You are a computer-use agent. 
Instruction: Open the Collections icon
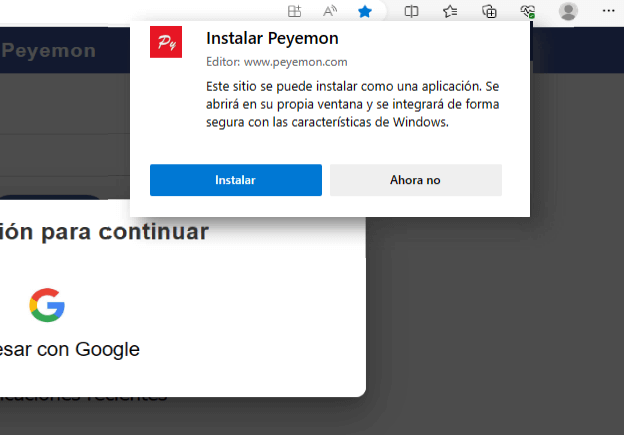489,11
